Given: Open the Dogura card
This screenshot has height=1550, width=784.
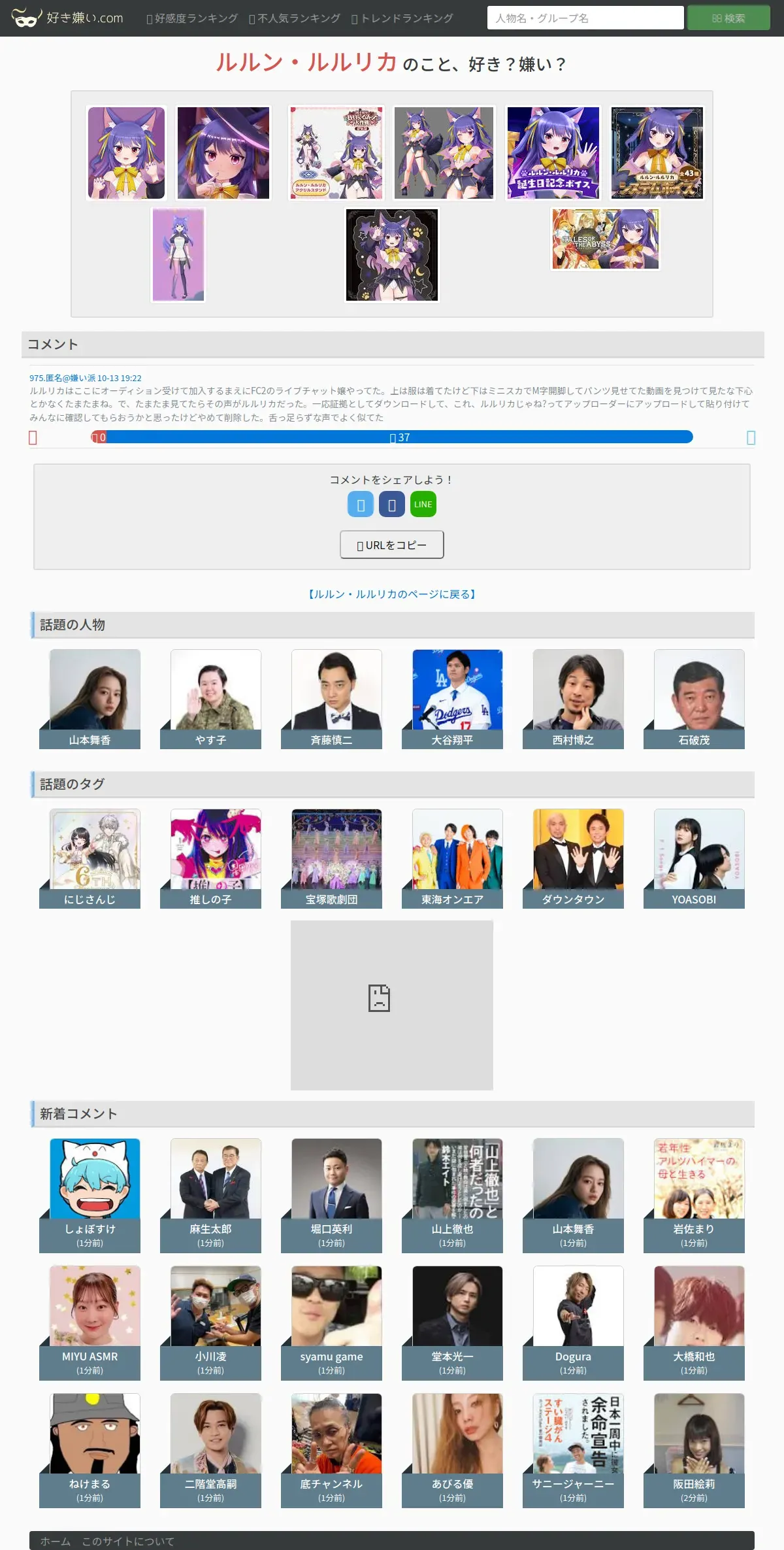Looking at the screenshot, I should (x=574, y=1323).
